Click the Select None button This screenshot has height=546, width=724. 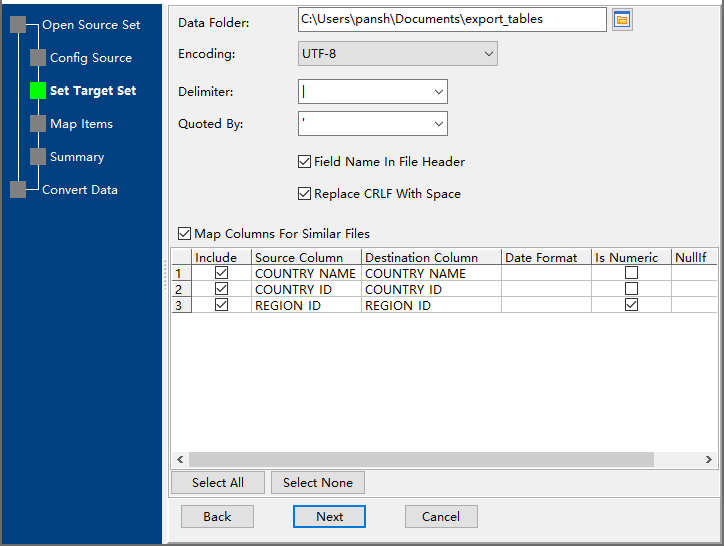coord(317,483)
